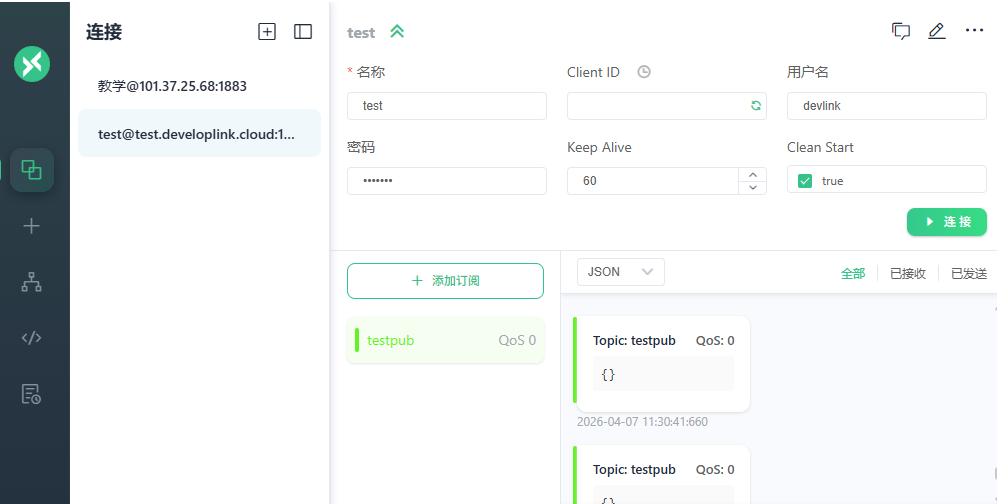The image size is (997, 504).
Task: Click the edit pencil icon
Action: [x=937, y=31]
